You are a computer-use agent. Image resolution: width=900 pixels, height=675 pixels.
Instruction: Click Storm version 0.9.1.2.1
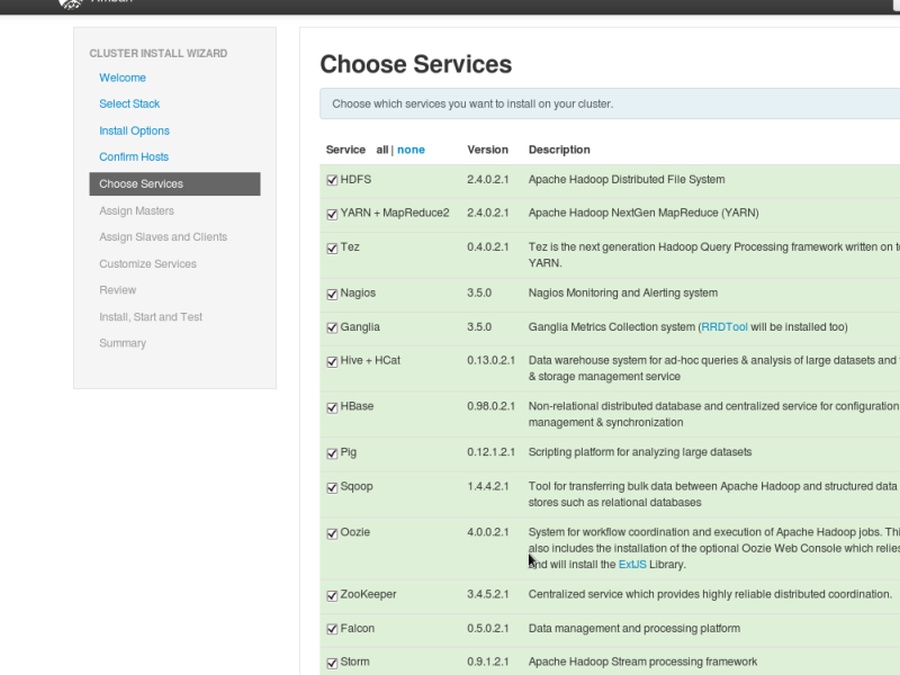[488, 662]
